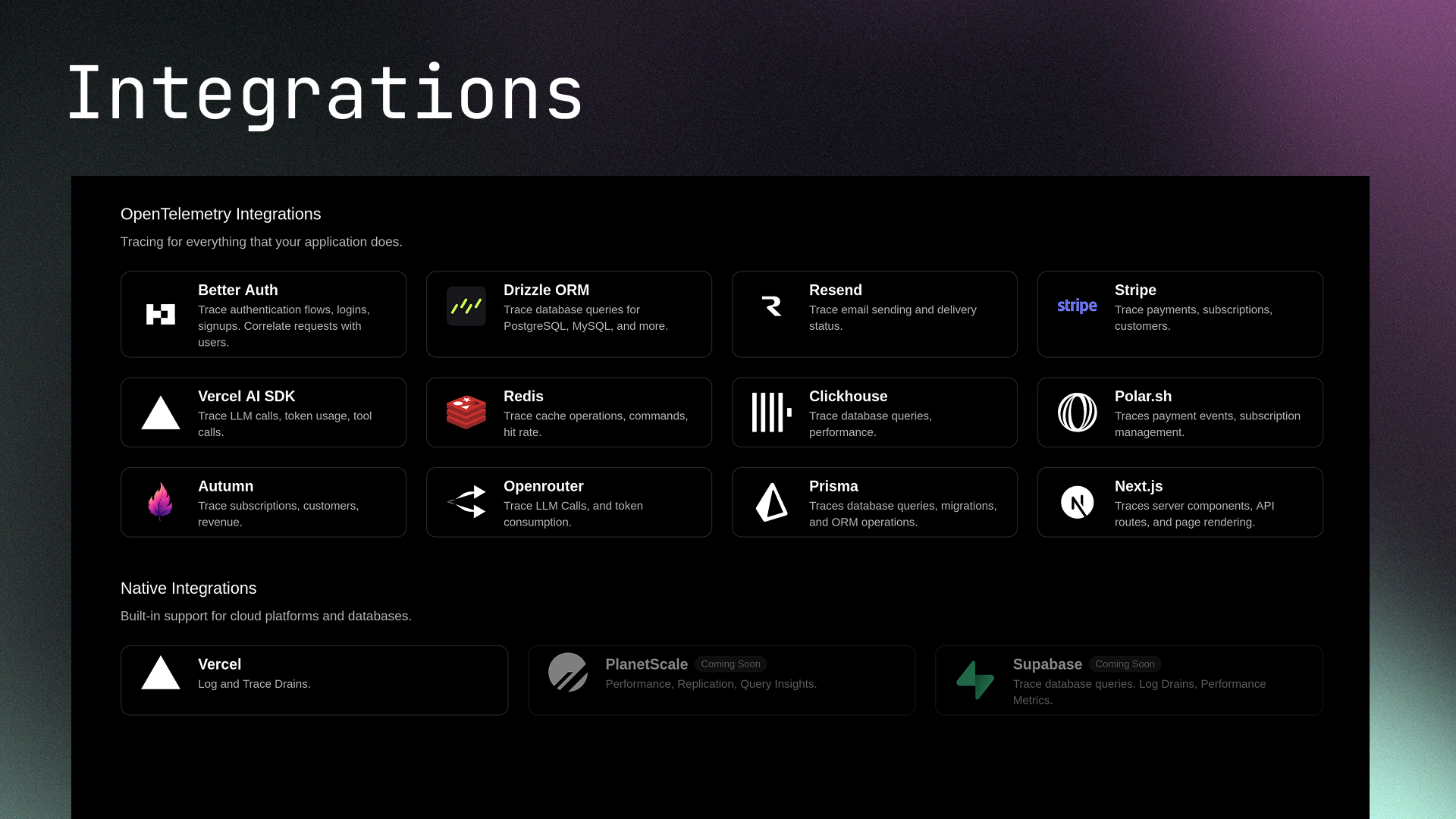Click the Resend R logo

[x=771, y=306]
